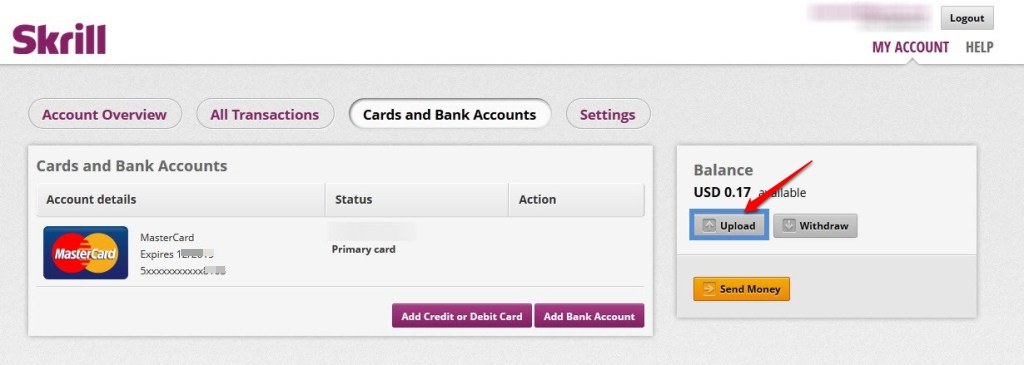The height and width of the screenshot is (365, 1024).
Task: Open MY ACCOUNT menu
Action: coord(910,47)
